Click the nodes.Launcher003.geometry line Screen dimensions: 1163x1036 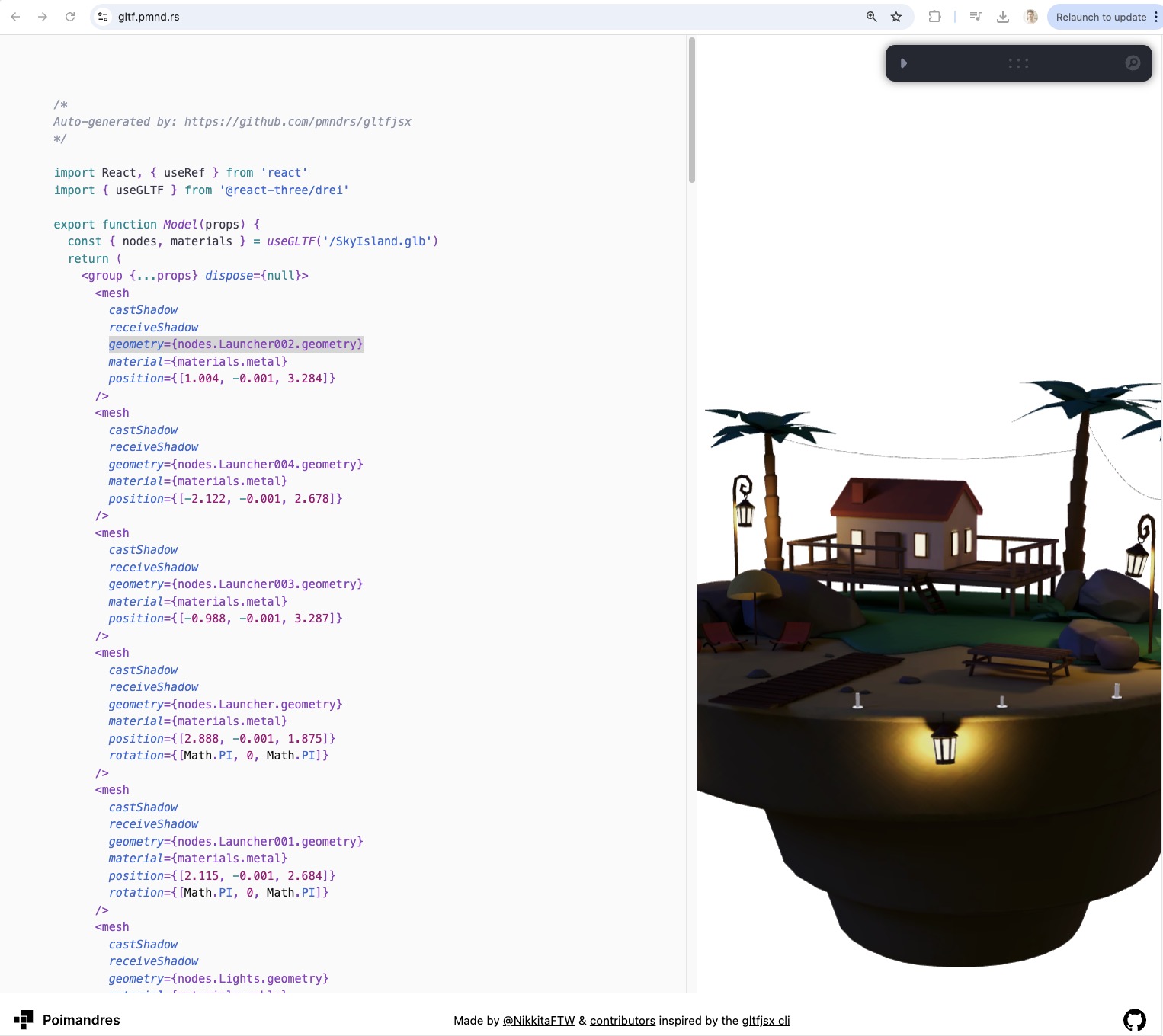235,584
